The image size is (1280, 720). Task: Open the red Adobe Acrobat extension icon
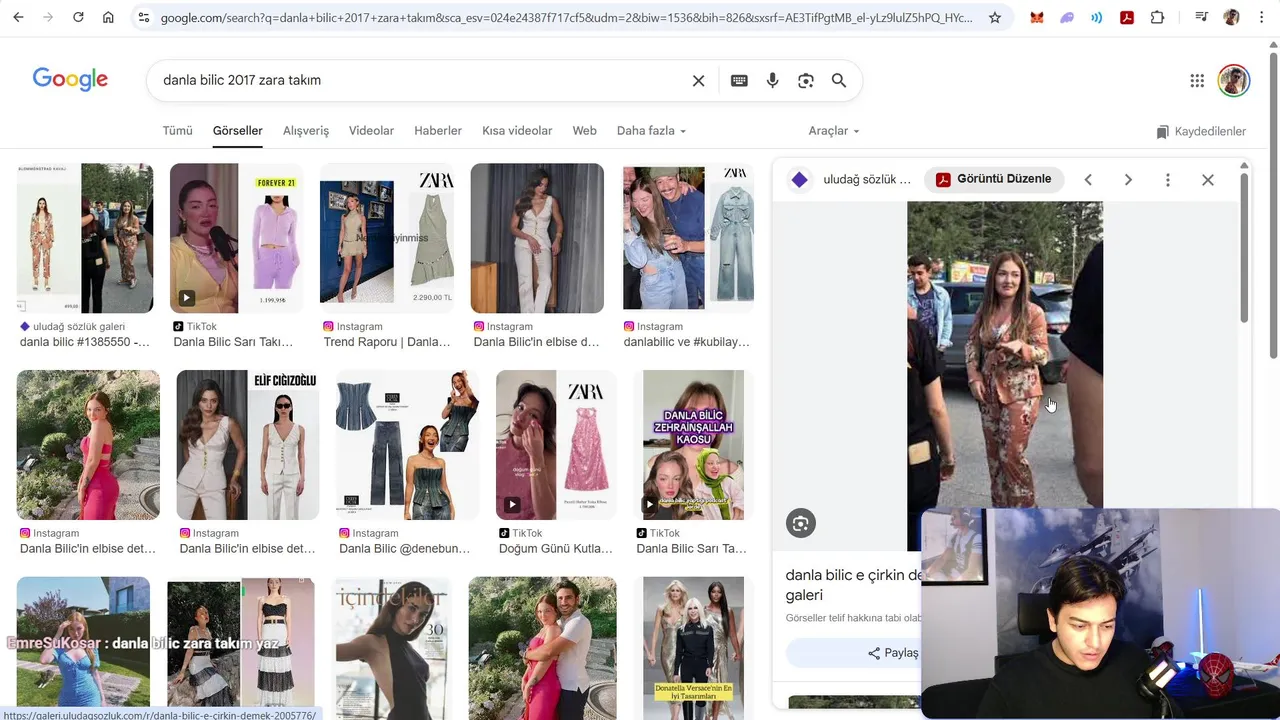click(1127, 18)
